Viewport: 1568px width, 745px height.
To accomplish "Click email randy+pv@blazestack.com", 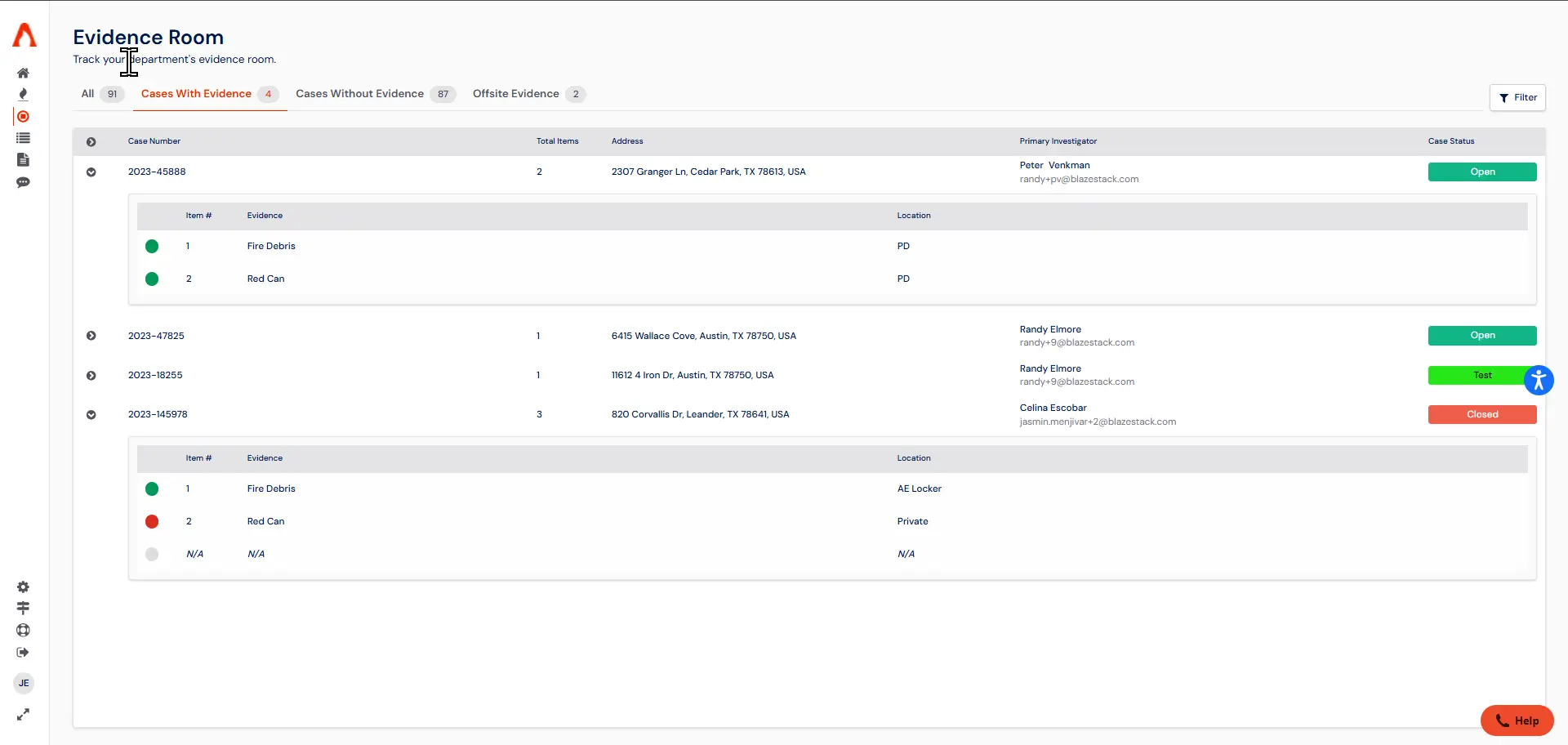I will pos(1079,179).
